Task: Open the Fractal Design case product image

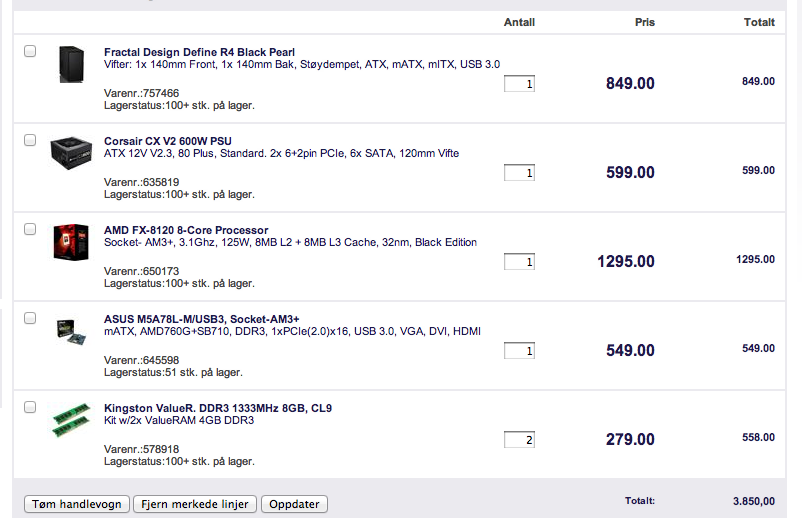Action: [x=71, y=64]
